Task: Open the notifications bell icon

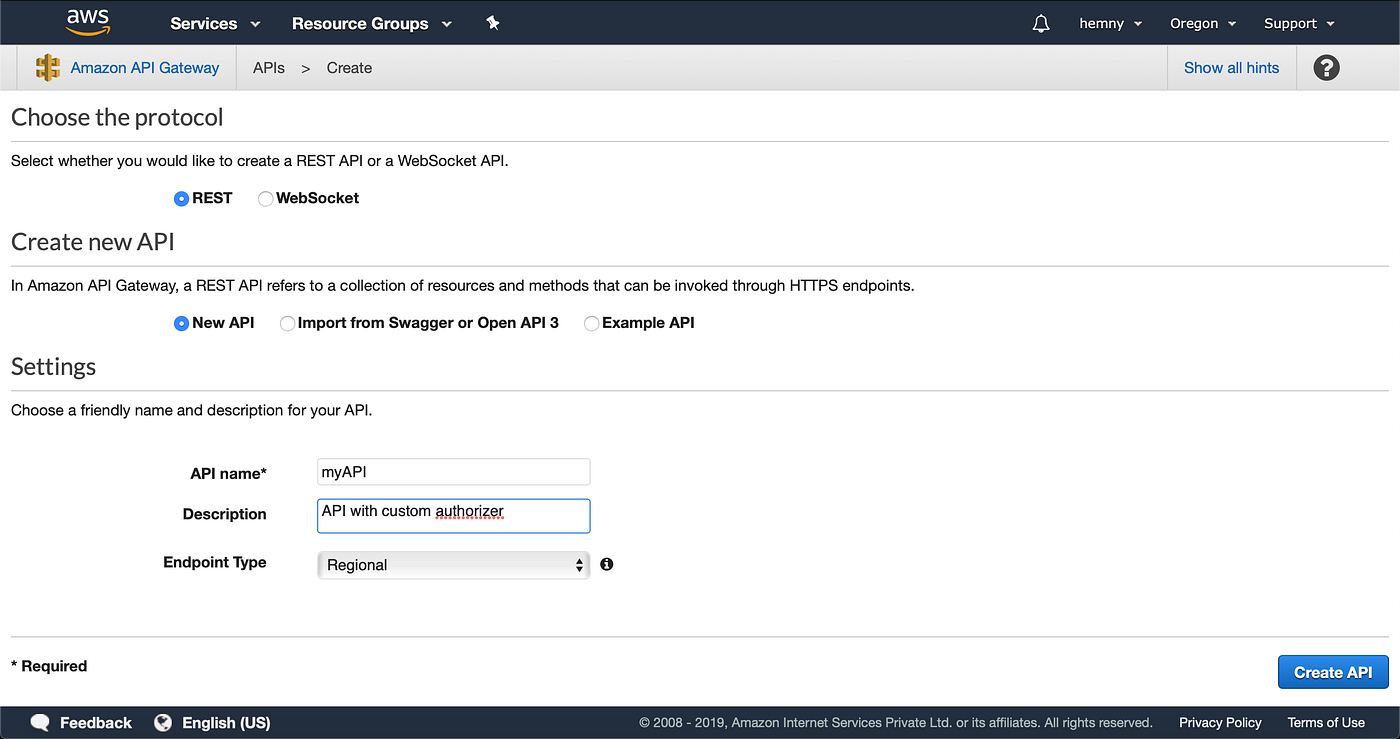Action: click(x=1041, y=23)
